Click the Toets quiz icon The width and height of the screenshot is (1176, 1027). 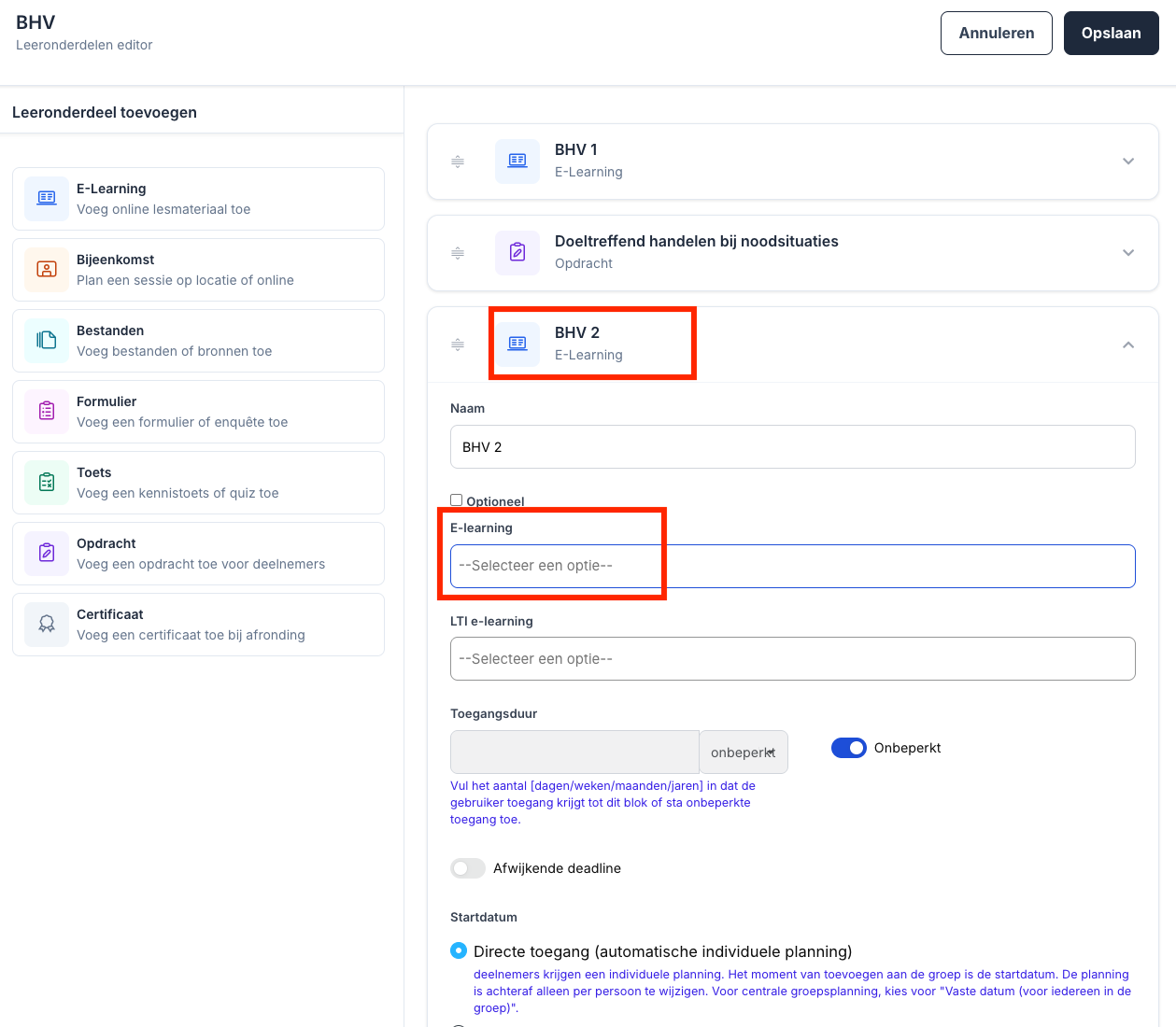[47, 483]
